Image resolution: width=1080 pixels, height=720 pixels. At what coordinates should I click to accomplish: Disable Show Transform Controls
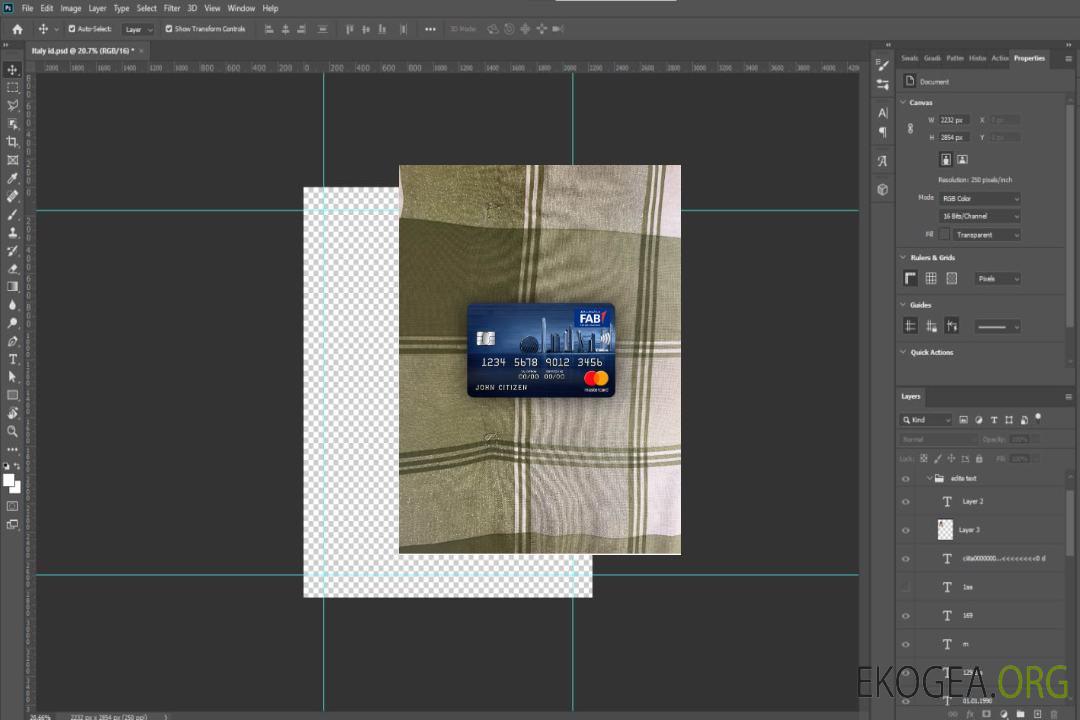(x=169, y=29)
